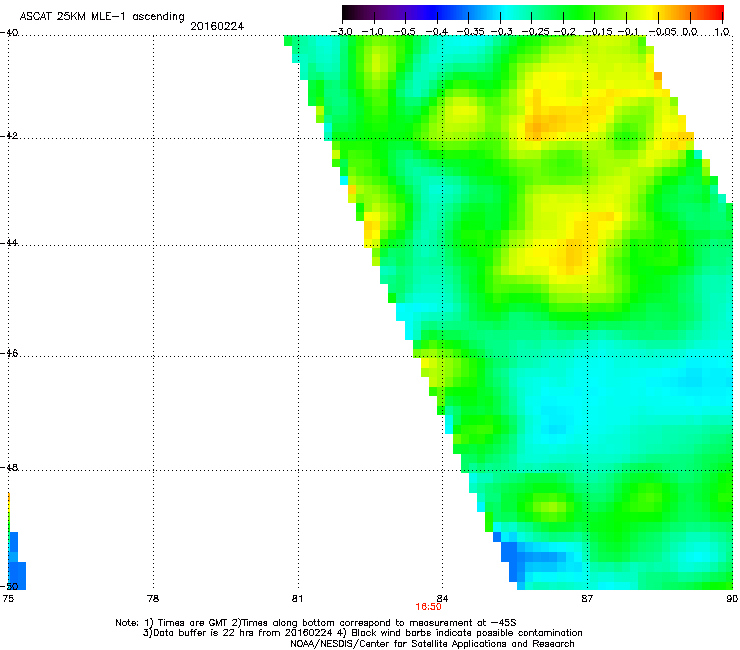Click the colorbar label -0.5
The image size is (740, 650).
point(404,32)
